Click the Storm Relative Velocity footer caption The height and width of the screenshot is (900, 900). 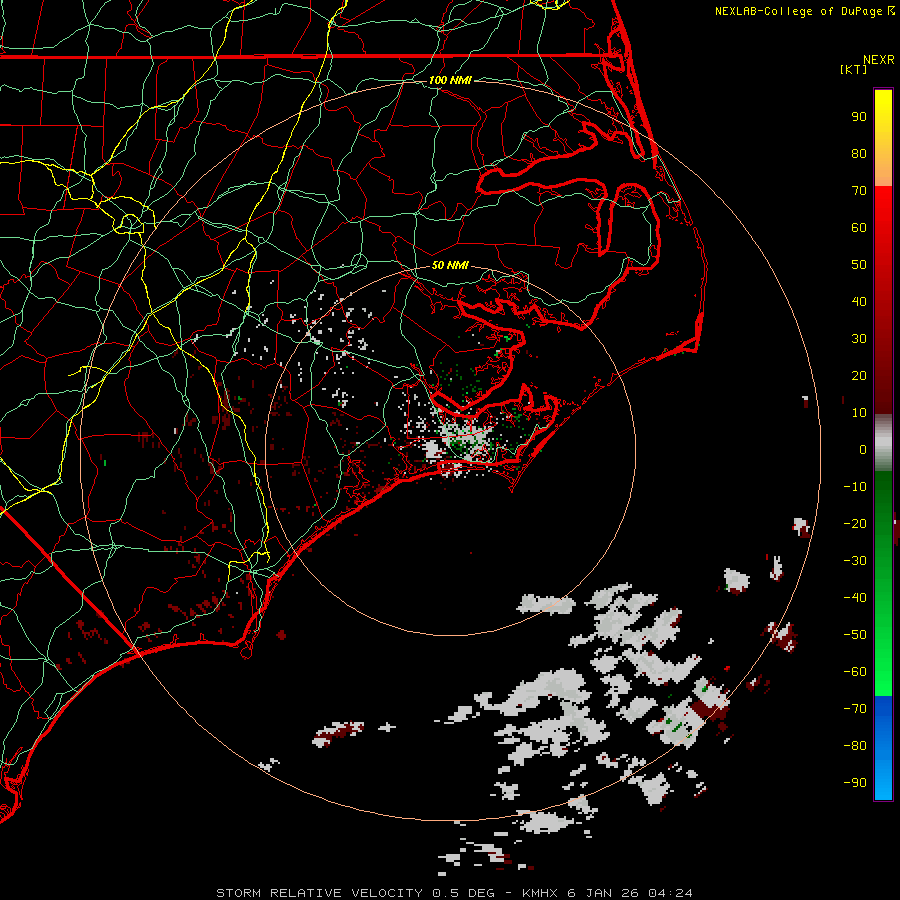point(454,893)
